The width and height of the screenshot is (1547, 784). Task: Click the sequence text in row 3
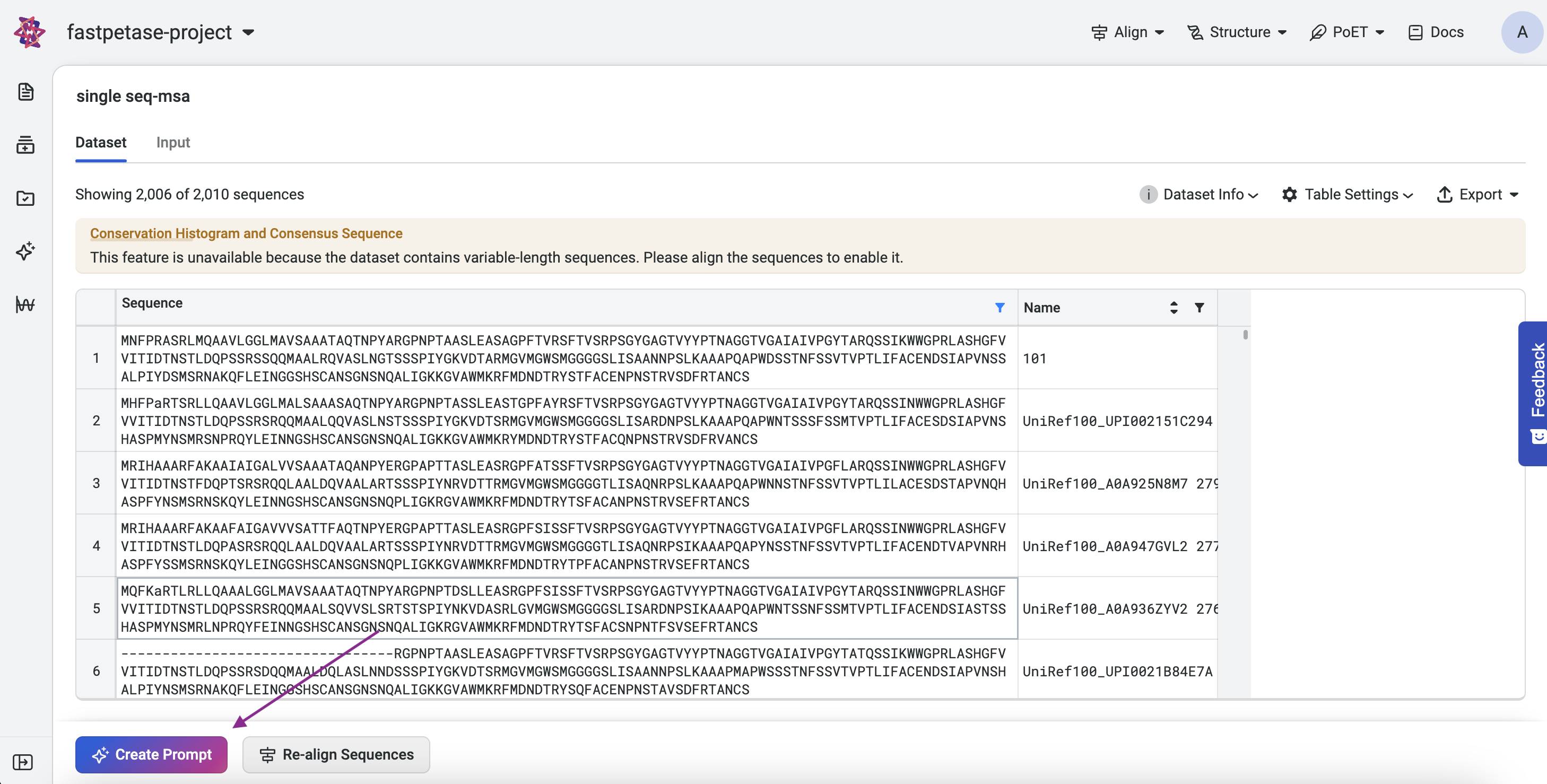[563, 483]
